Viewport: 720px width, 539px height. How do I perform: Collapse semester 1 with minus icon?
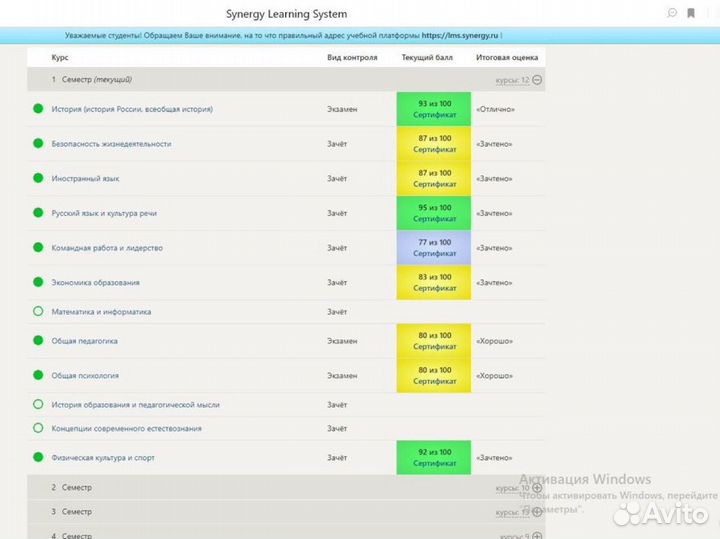pyautogui.click(x=537, y=80)
